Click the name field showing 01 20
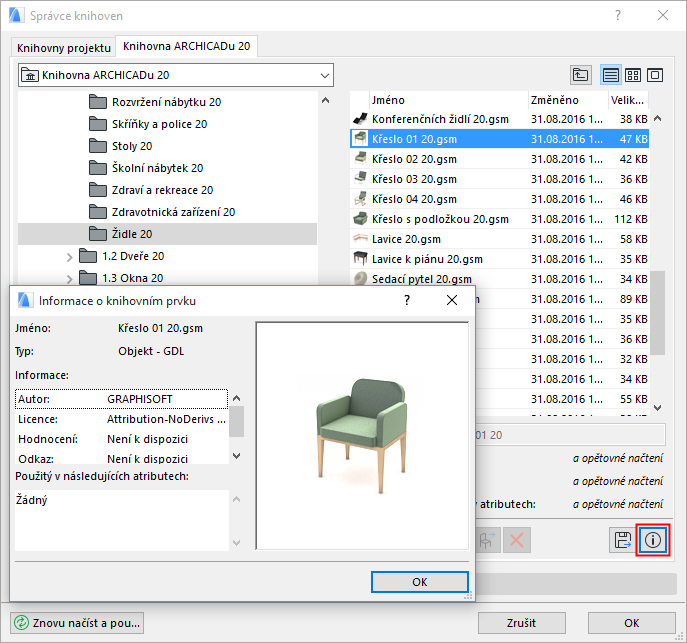687x643 pixels. pyautogui.click(x=570, y=435)
